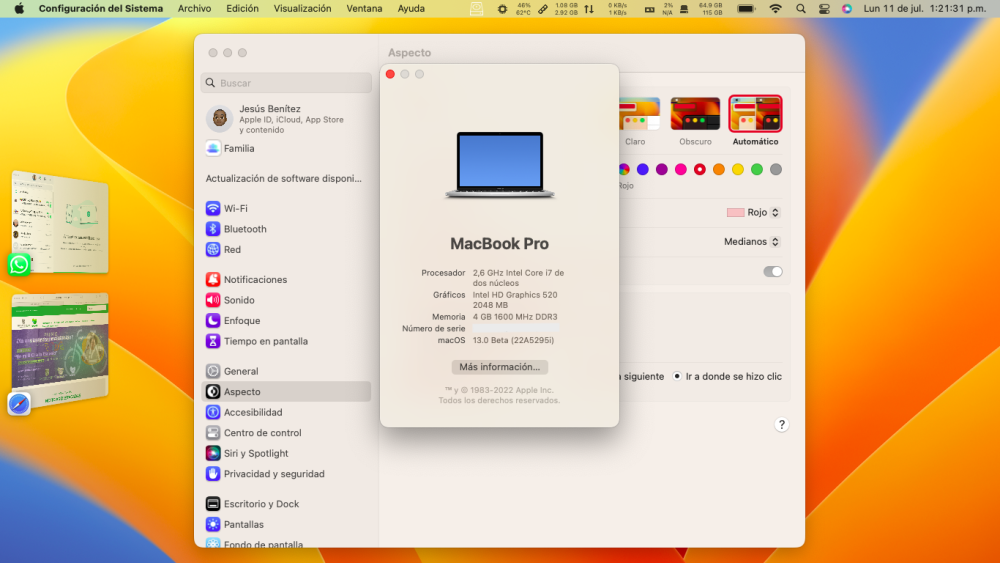Open the Visualización menu

click(x=302, y=8)
